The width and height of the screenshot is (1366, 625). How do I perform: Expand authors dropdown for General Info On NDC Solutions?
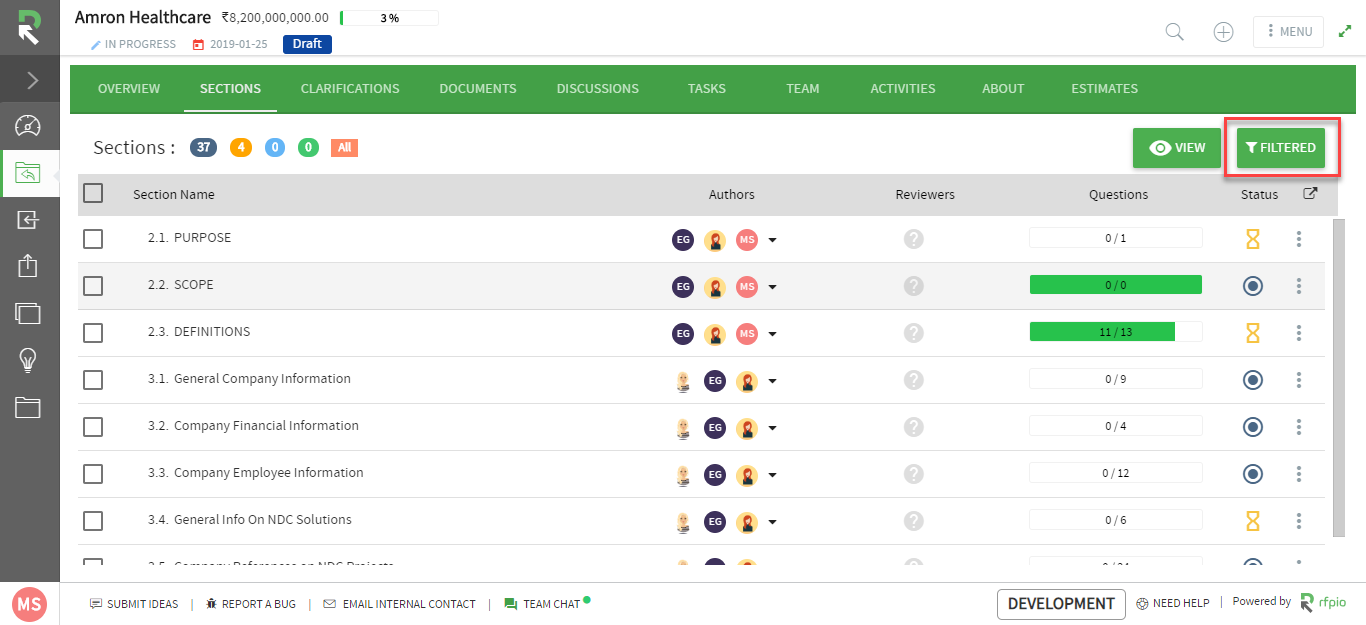[x=772, y=523]
